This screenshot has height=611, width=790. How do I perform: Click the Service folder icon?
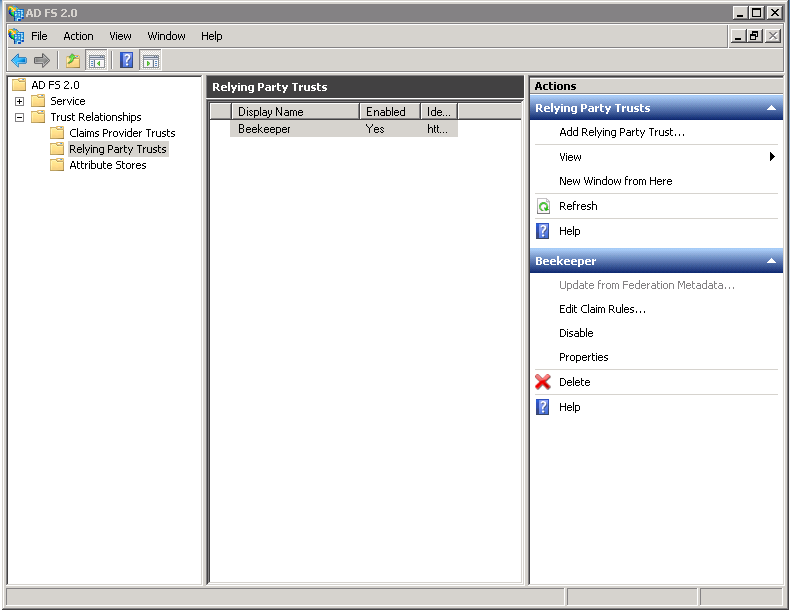coord(38,100)
